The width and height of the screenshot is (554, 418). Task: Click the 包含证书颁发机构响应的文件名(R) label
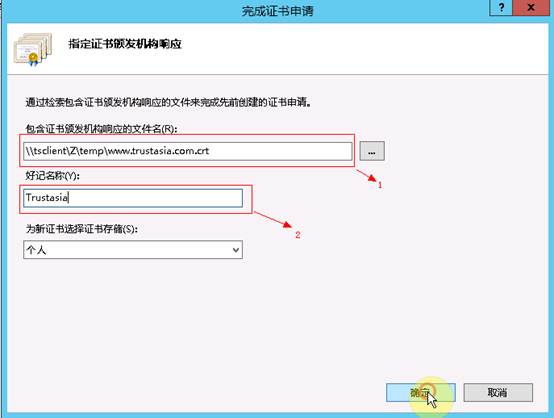tap(101, 129)
